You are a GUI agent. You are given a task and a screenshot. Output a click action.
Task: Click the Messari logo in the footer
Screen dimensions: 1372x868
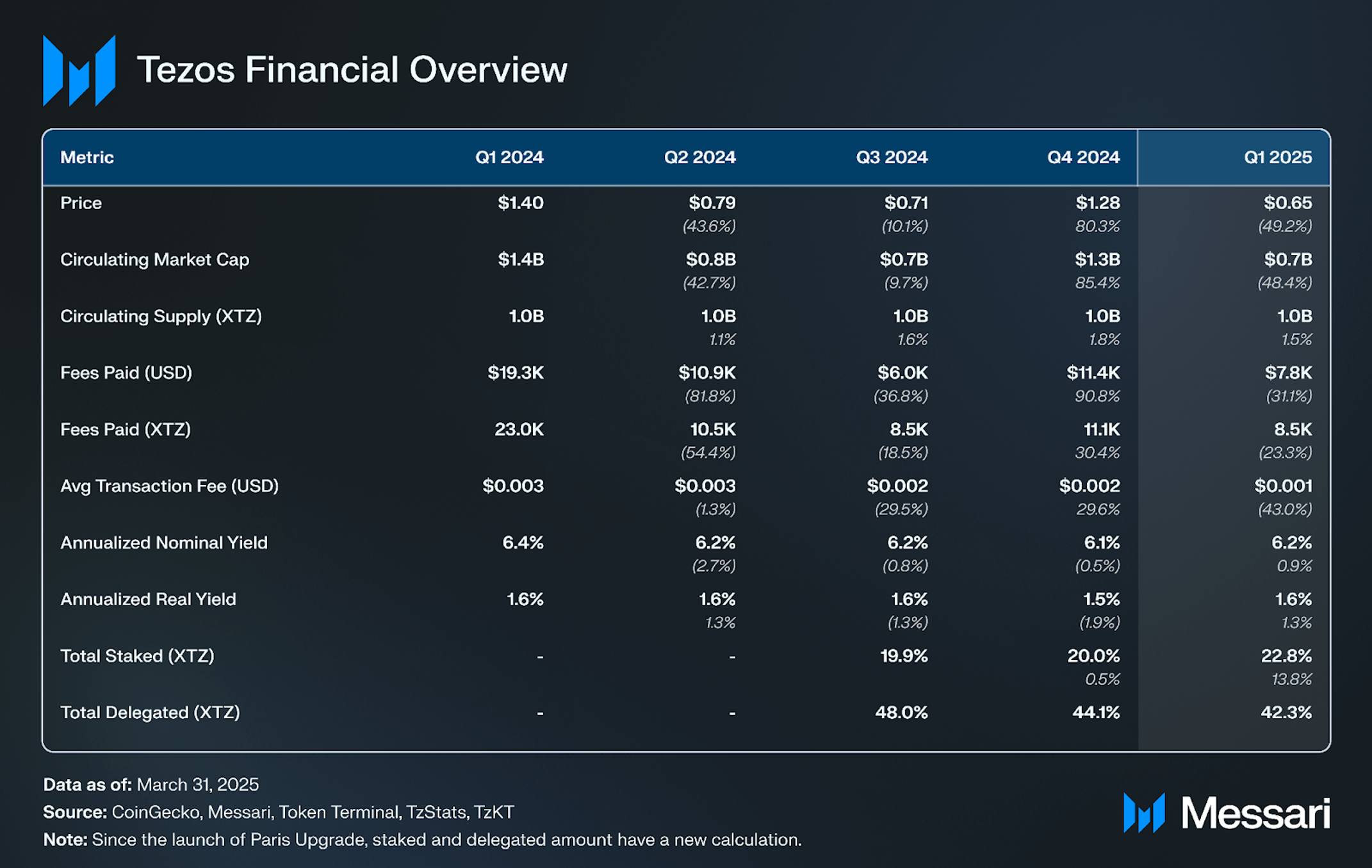[x=1227, y=813]
